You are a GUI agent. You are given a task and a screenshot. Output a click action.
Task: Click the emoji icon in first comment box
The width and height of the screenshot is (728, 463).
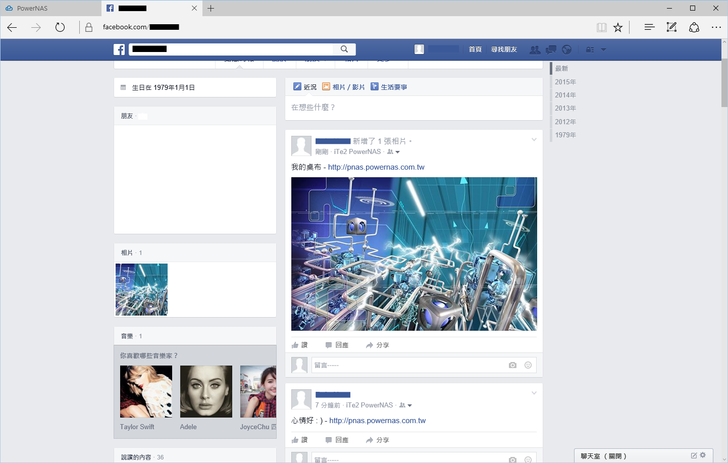click(x=528, y=365)
